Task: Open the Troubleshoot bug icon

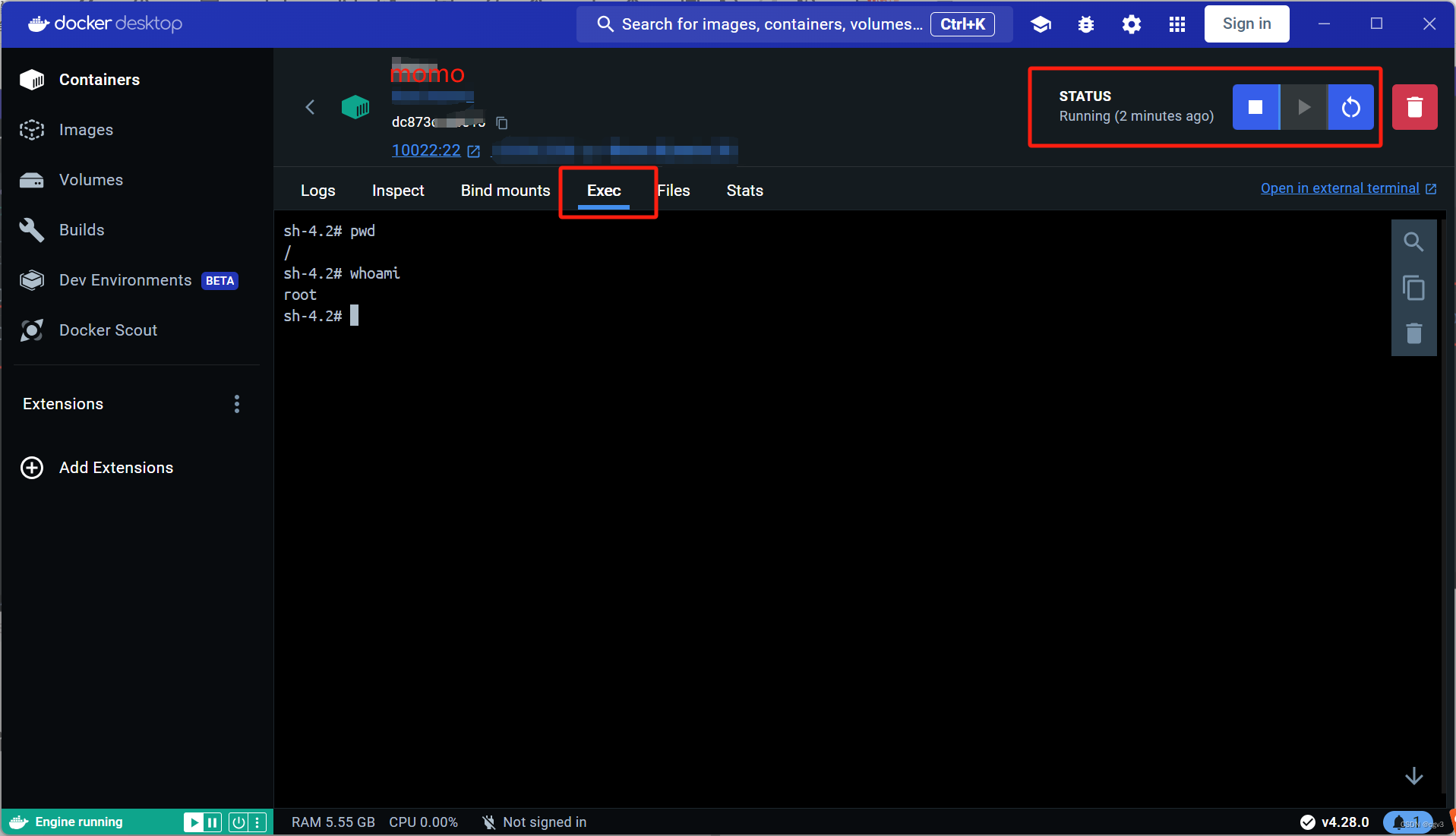Action: point(1086,24)
